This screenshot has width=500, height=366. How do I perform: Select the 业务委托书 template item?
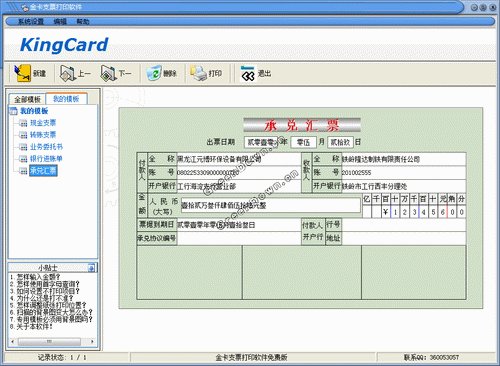pos(46,147)
